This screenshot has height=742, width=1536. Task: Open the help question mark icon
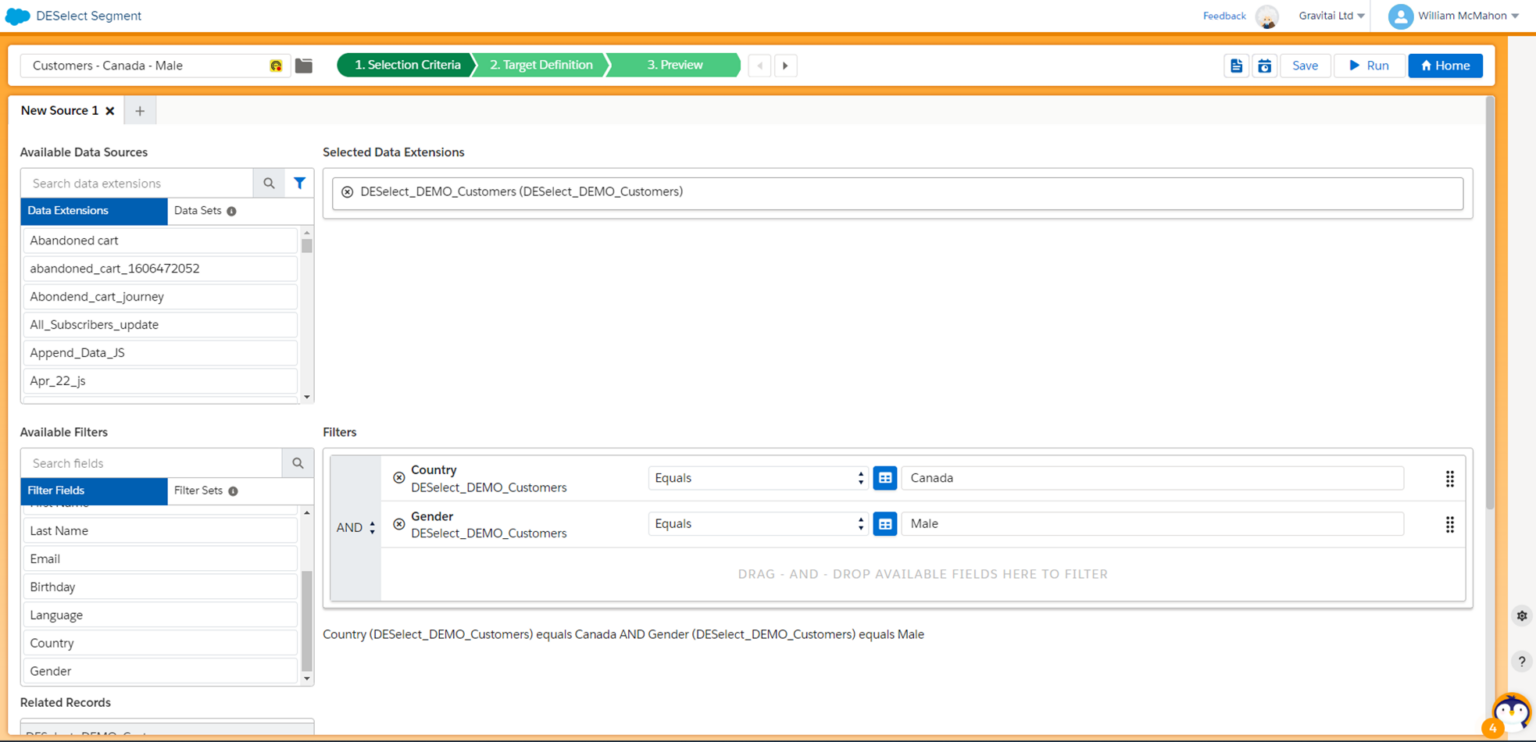tap(1521, 661)
